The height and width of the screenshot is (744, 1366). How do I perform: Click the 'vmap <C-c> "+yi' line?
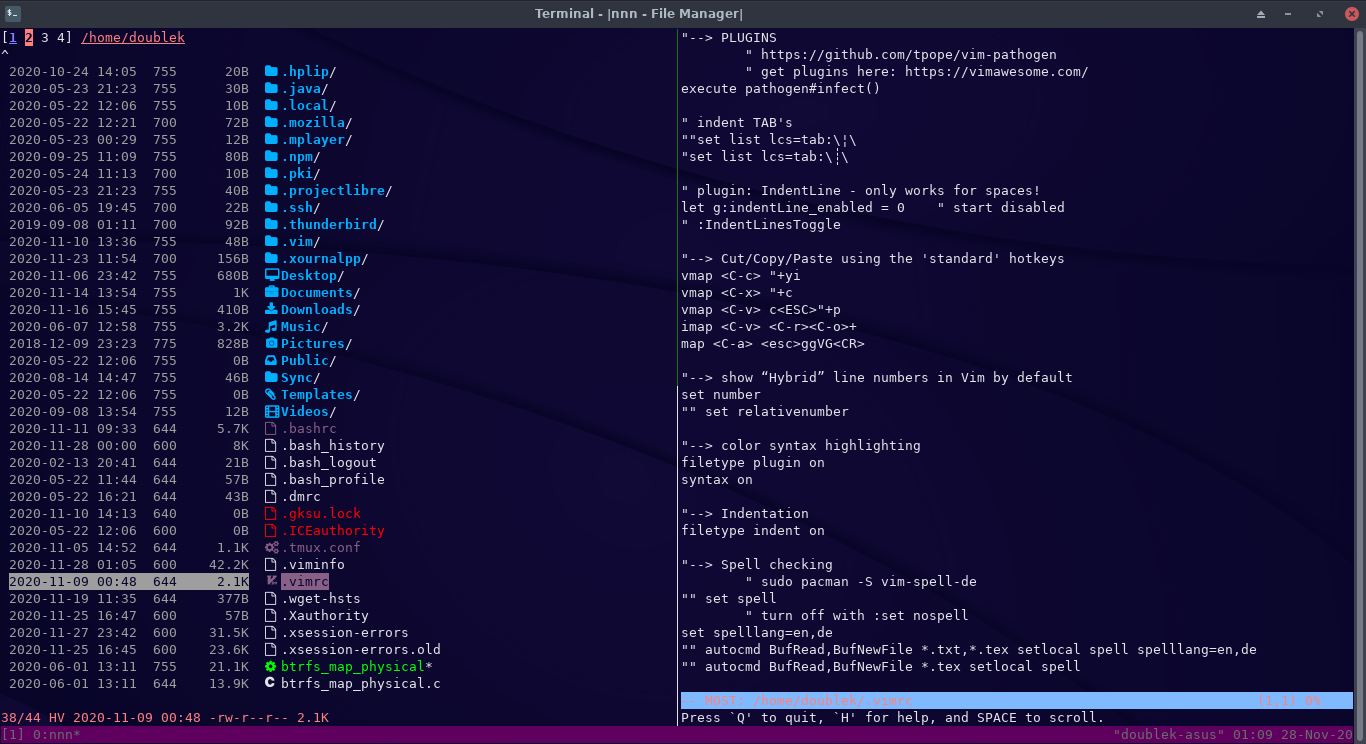pos(741,276)
